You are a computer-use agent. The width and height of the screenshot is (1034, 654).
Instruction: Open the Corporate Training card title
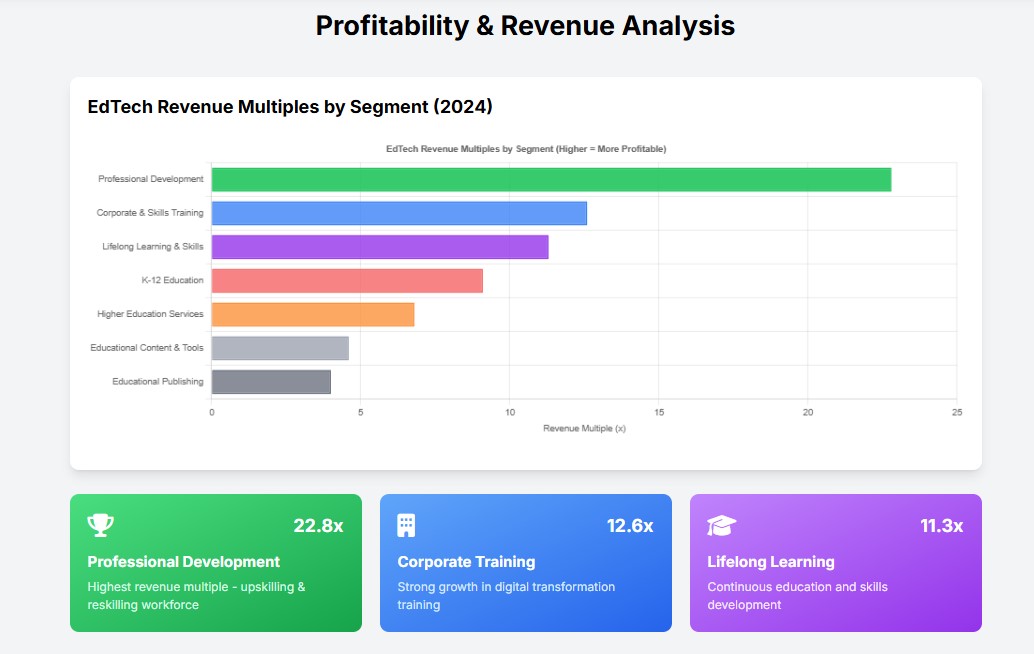466,562
